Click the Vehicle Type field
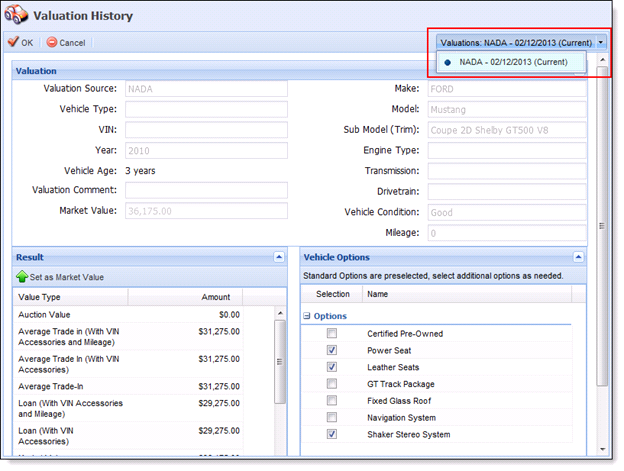The width and height of the screenshot is (624, 471). tap(206, 109)
